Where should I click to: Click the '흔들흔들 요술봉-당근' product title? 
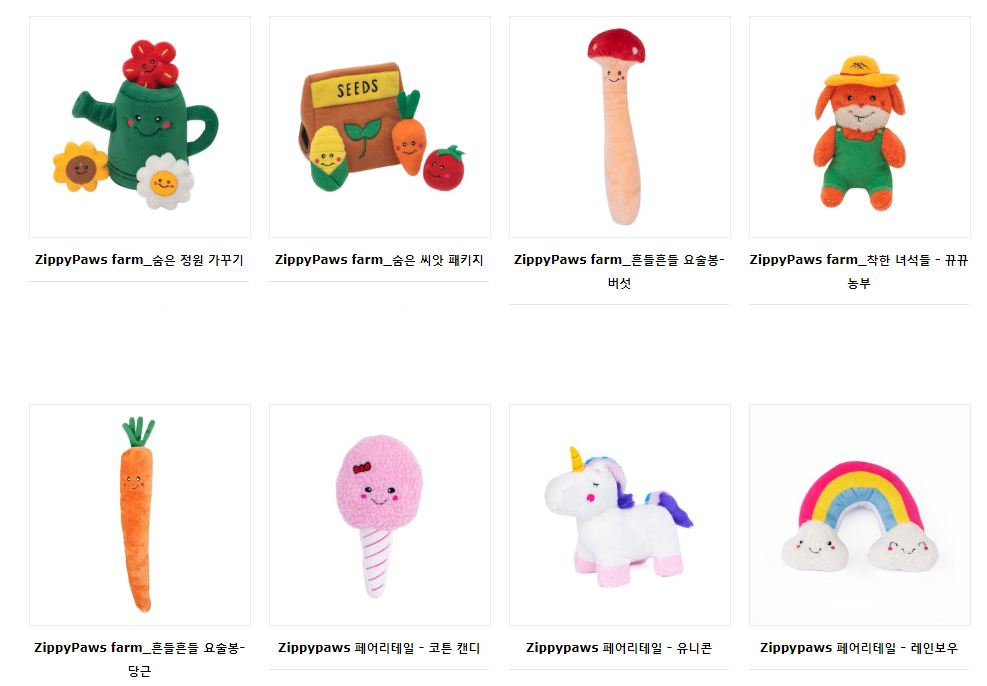(x=139, y=659)
